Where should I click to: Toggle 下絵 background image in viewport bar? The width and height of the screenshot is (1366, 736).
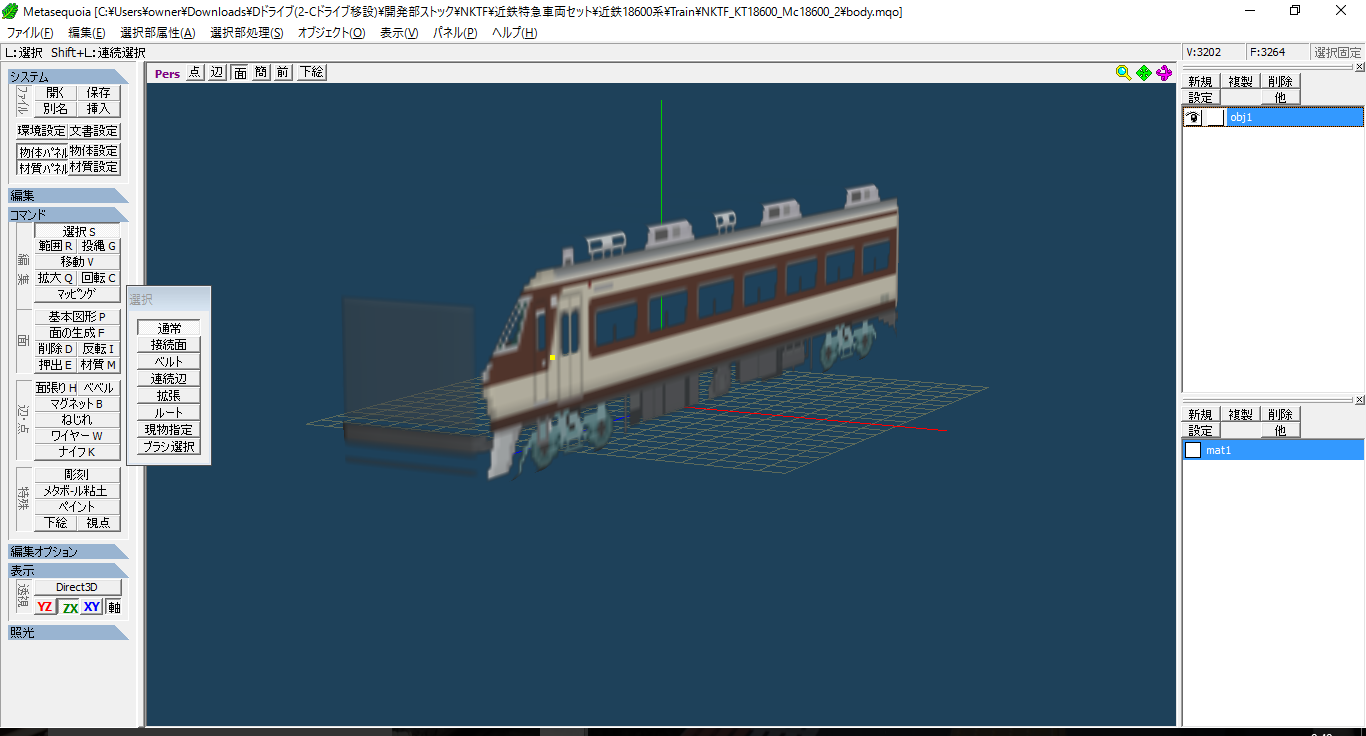click(x=311, y=72)
